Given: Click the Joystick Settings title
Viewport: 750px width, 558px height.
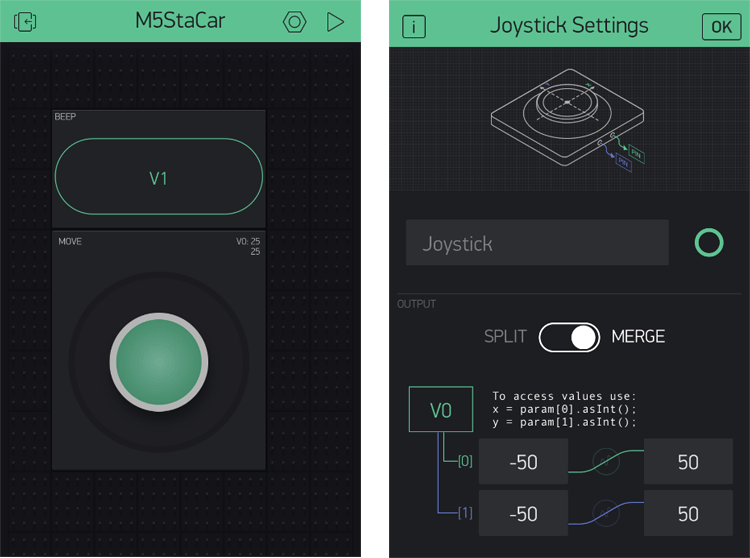Looking at the screenshot, I should coord(569,25).
